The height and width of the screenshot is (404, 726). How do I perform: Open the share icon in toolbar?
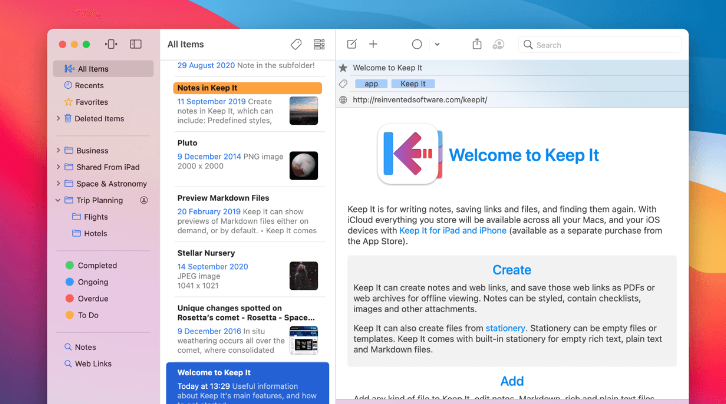tap(477, 45)
